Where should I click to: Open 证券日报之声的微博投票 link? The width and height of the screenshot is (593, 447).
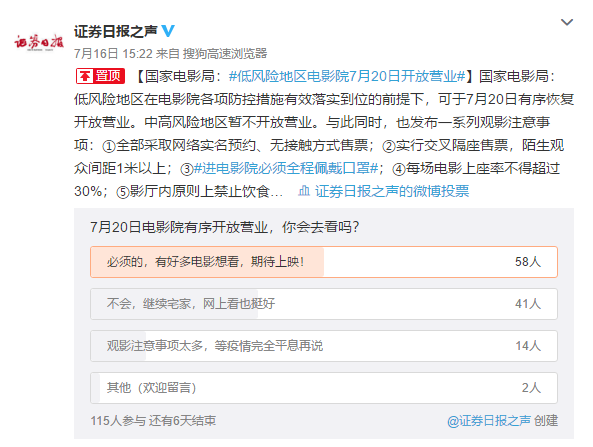coord(392,191)
